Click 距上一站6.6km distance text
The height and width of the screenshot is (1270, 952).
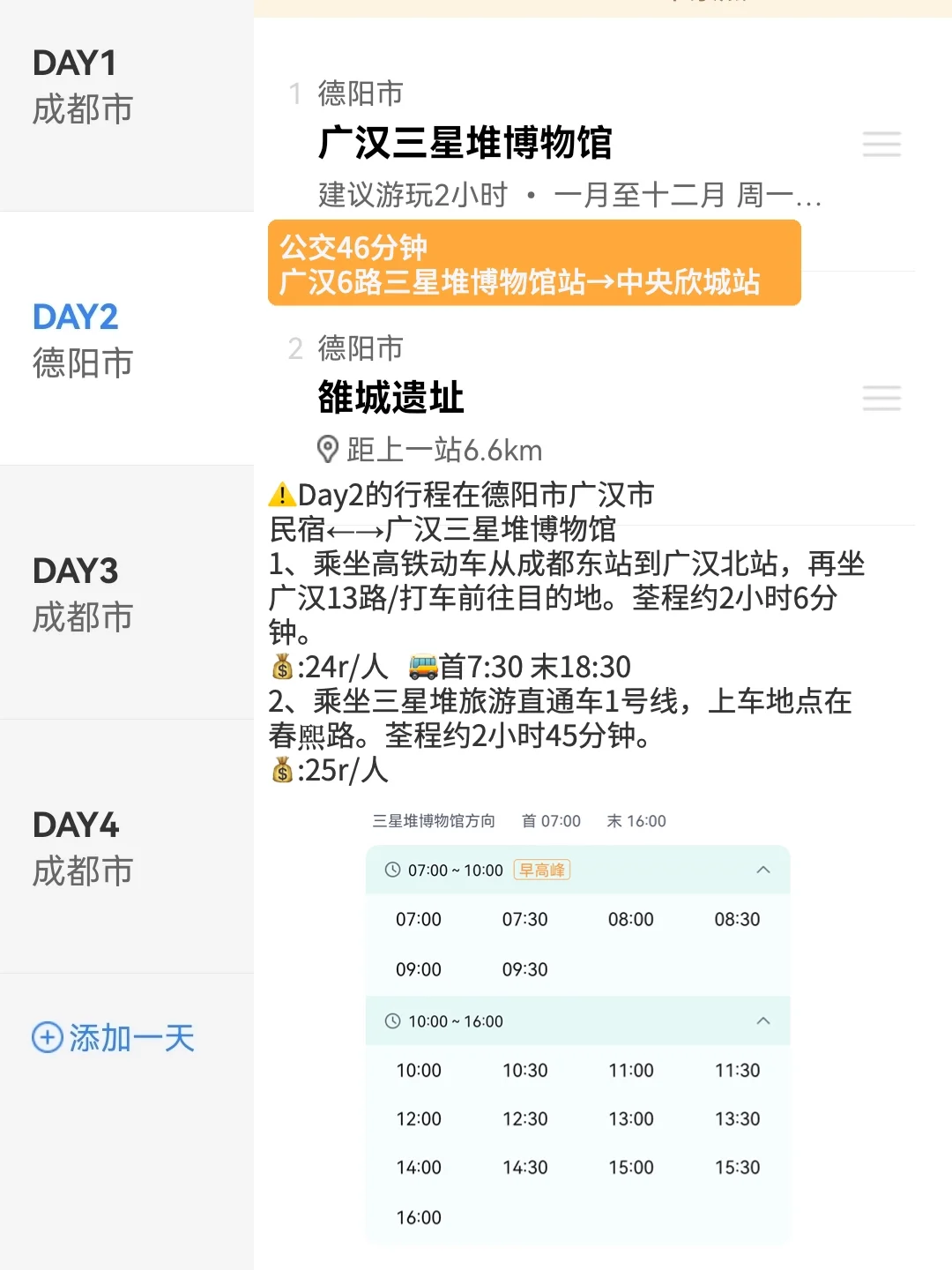tap(444, 450)
